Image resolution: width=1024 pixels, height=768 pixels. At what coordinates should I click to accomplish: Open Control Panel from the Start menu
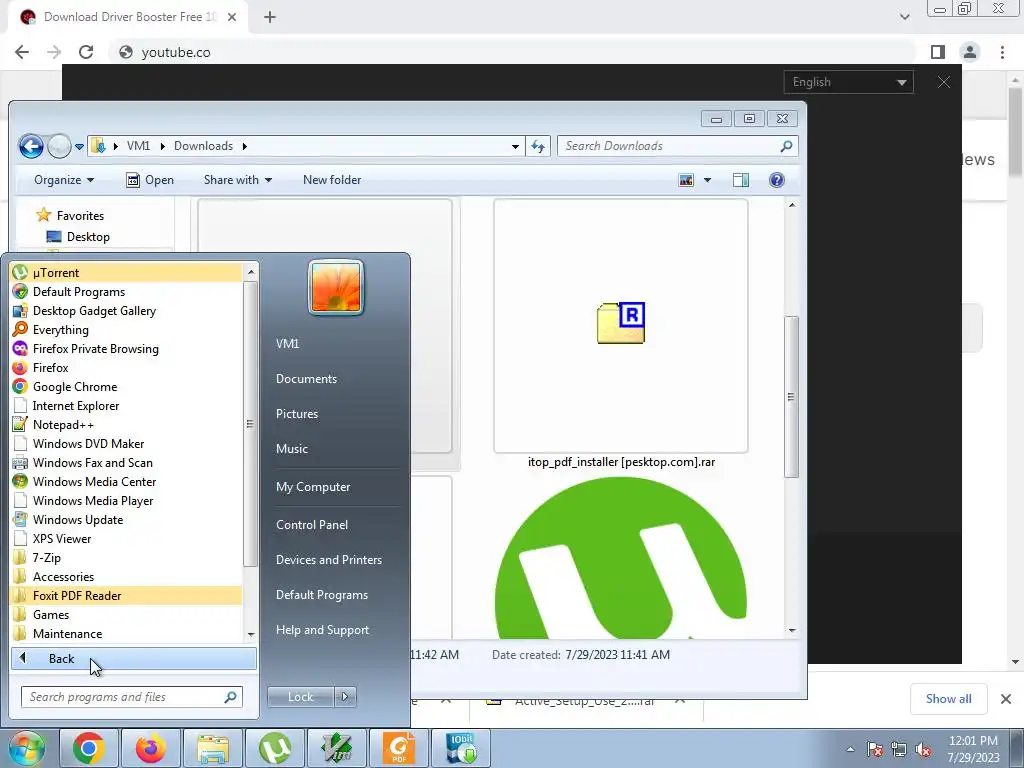tap(312, 524)
